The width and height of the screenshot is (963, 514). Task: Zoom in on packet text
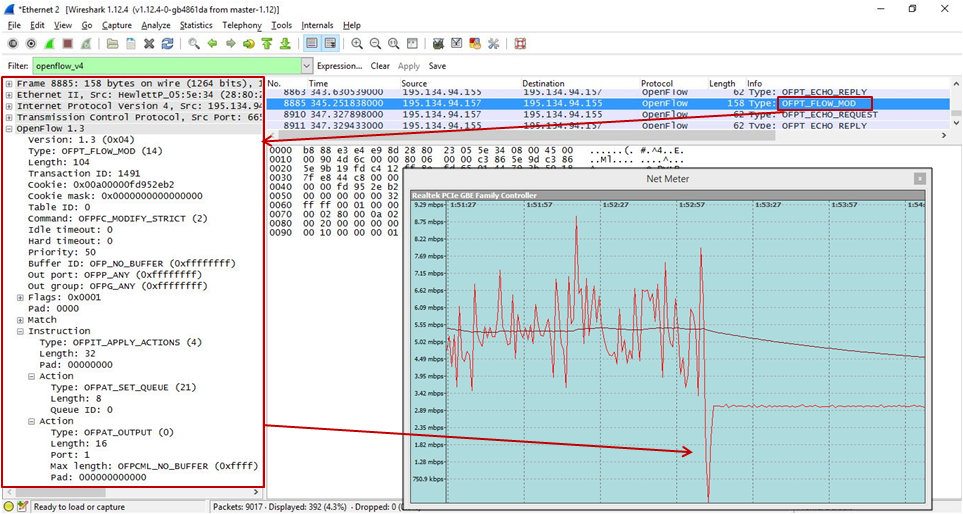tap(357, 44)
